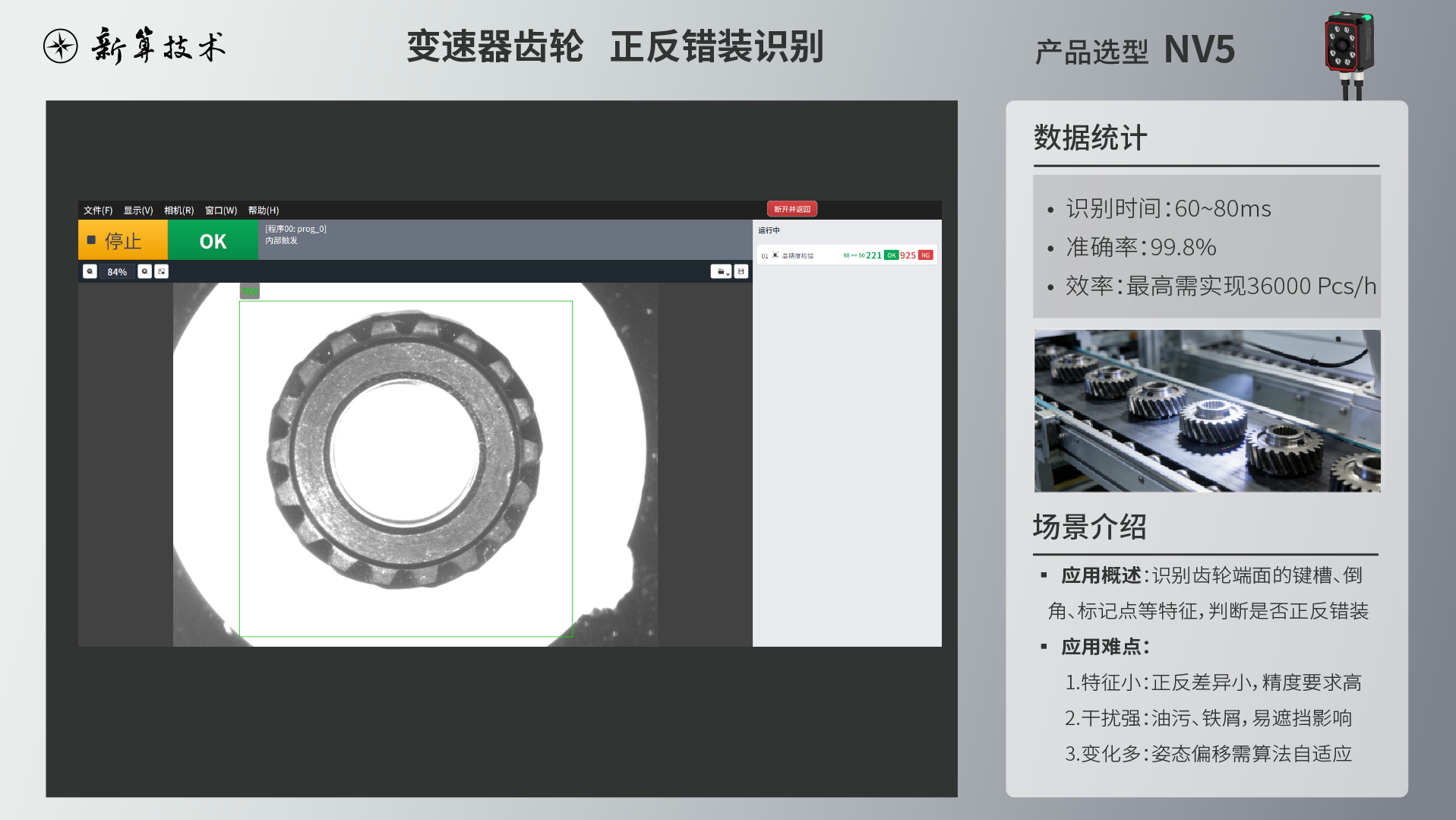Click the red NG count badge

pos(925,255)
